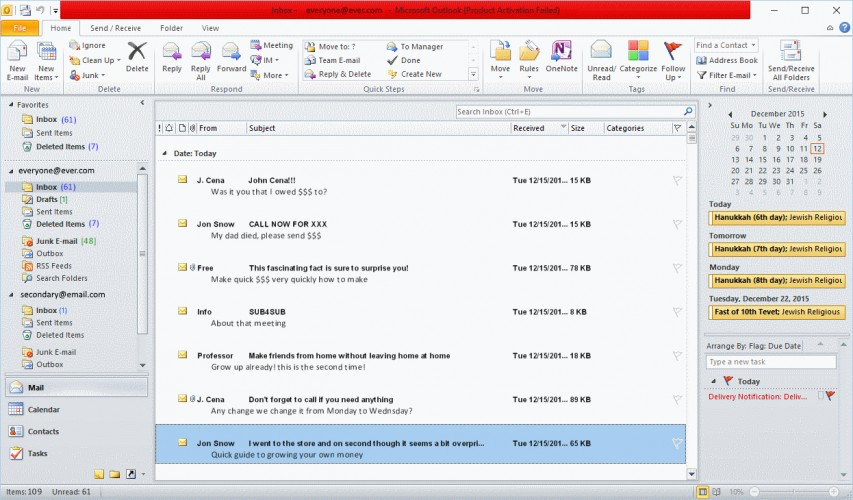Screen dimensions: 853x500
Task: Open Outlook Help question mark icon
Action: pos(844,28)
